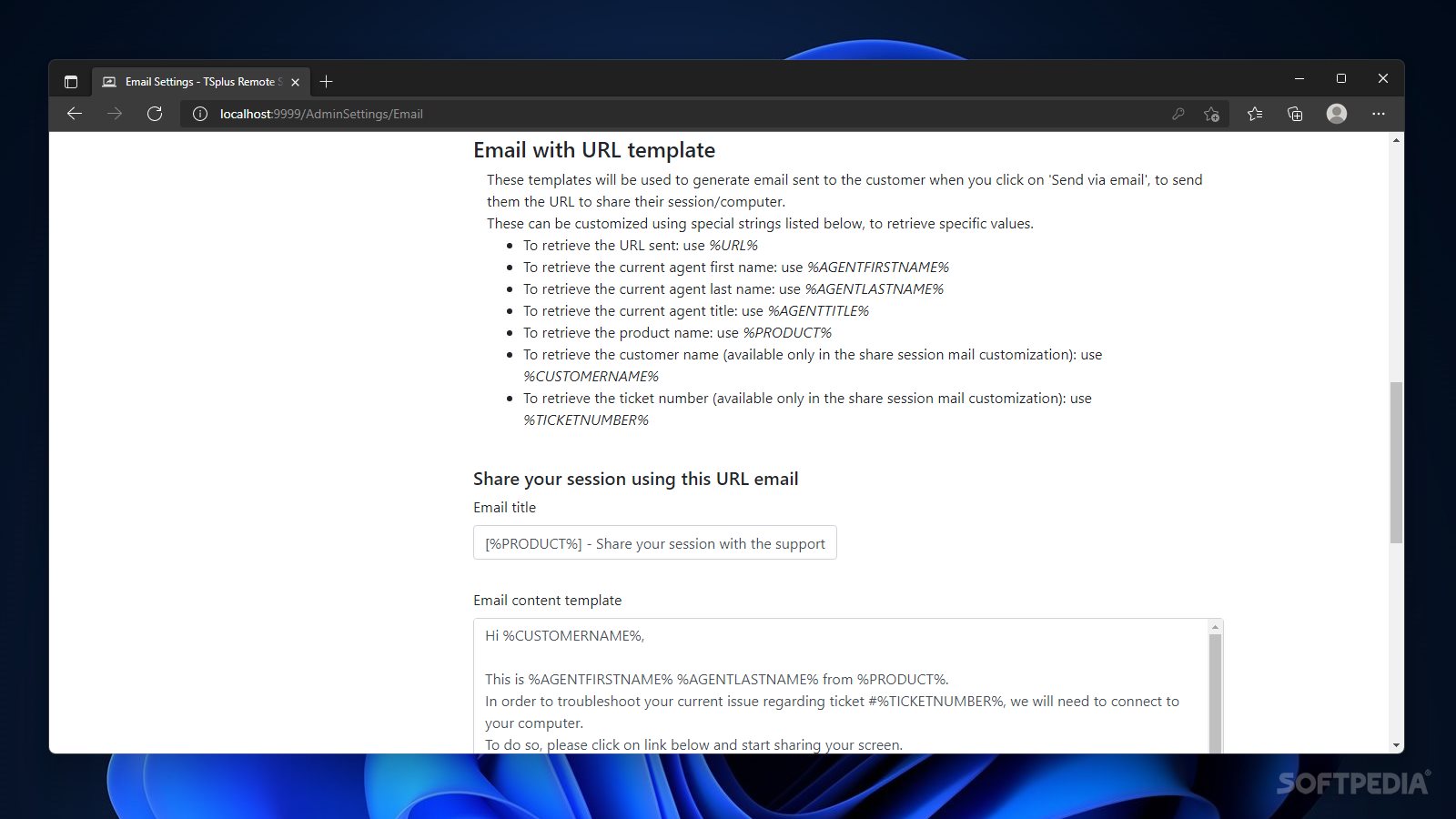Close the Email Settings tab
This screenshot has width=1456, height=819.
(295, 82)
